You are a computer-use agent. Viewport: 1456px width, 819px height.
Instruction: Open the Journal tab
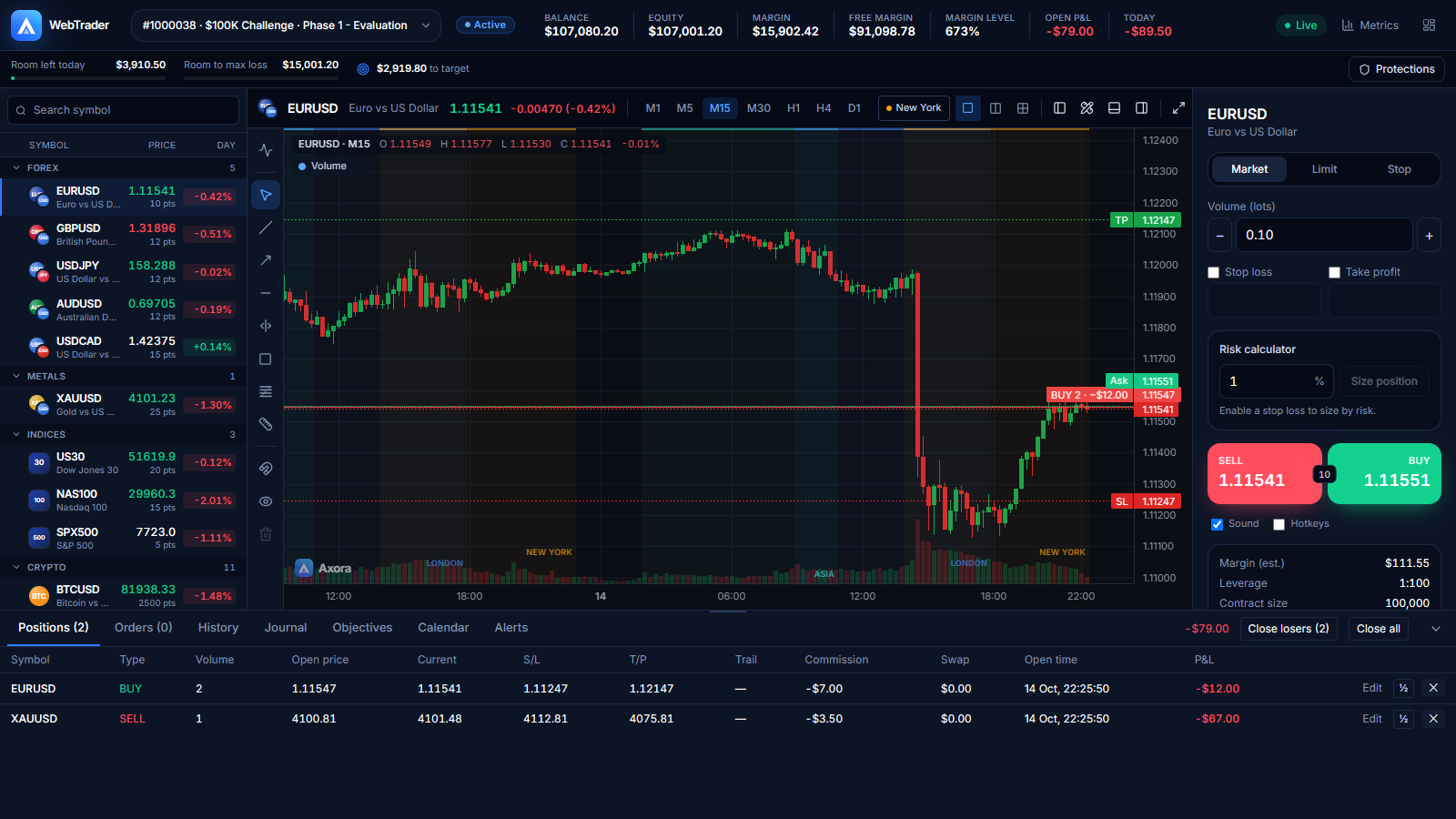286,628
